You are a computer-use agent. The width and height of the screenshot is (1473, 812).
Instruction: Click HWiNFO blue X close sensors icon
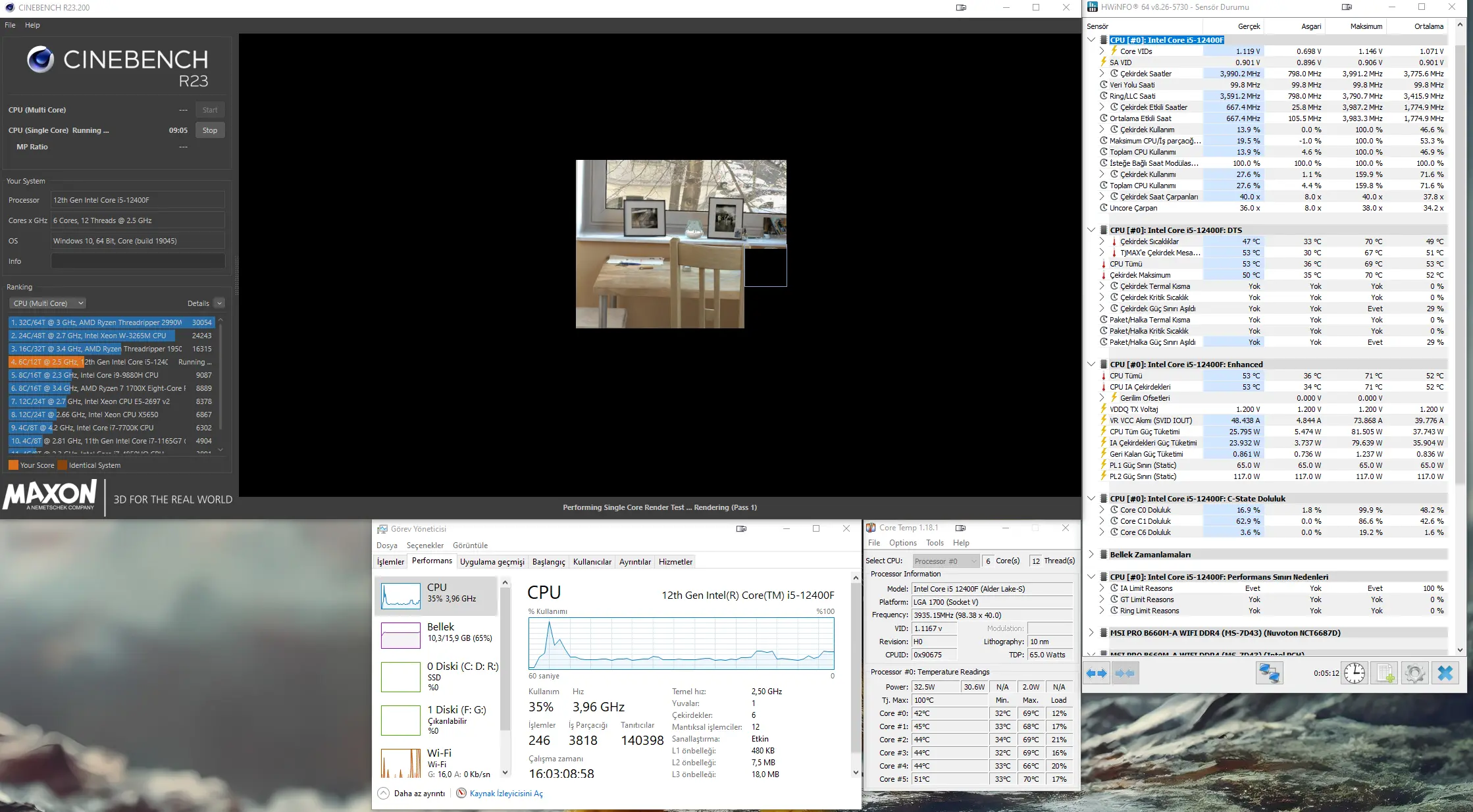(1445, 673)
